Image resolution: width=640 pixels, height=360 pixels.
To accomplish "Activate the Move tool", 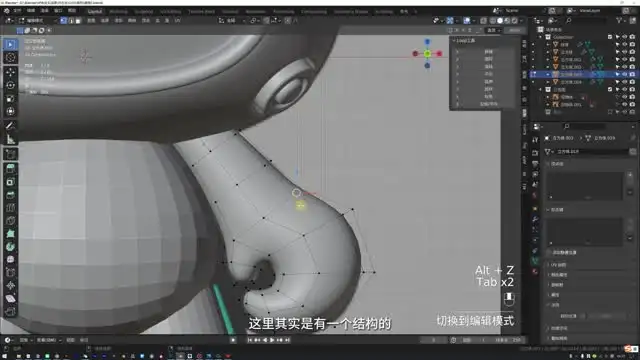I will point(10,72).
